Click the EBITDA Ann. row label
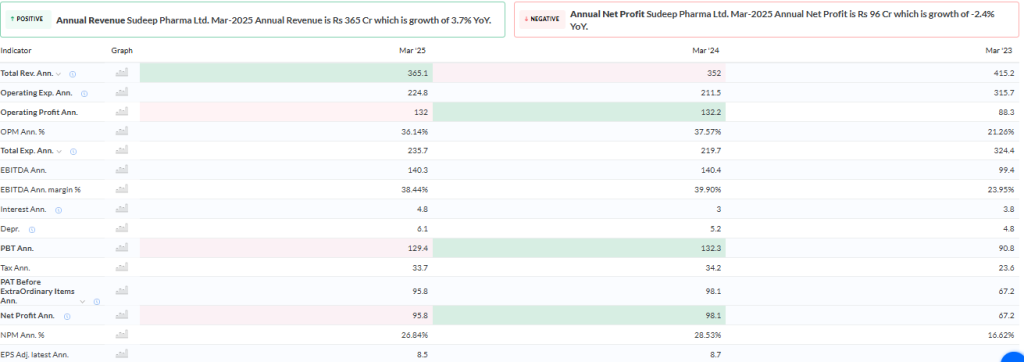The height and width of the screenshot is (362, 1024). pyautogui.click(x=24, y=170)
